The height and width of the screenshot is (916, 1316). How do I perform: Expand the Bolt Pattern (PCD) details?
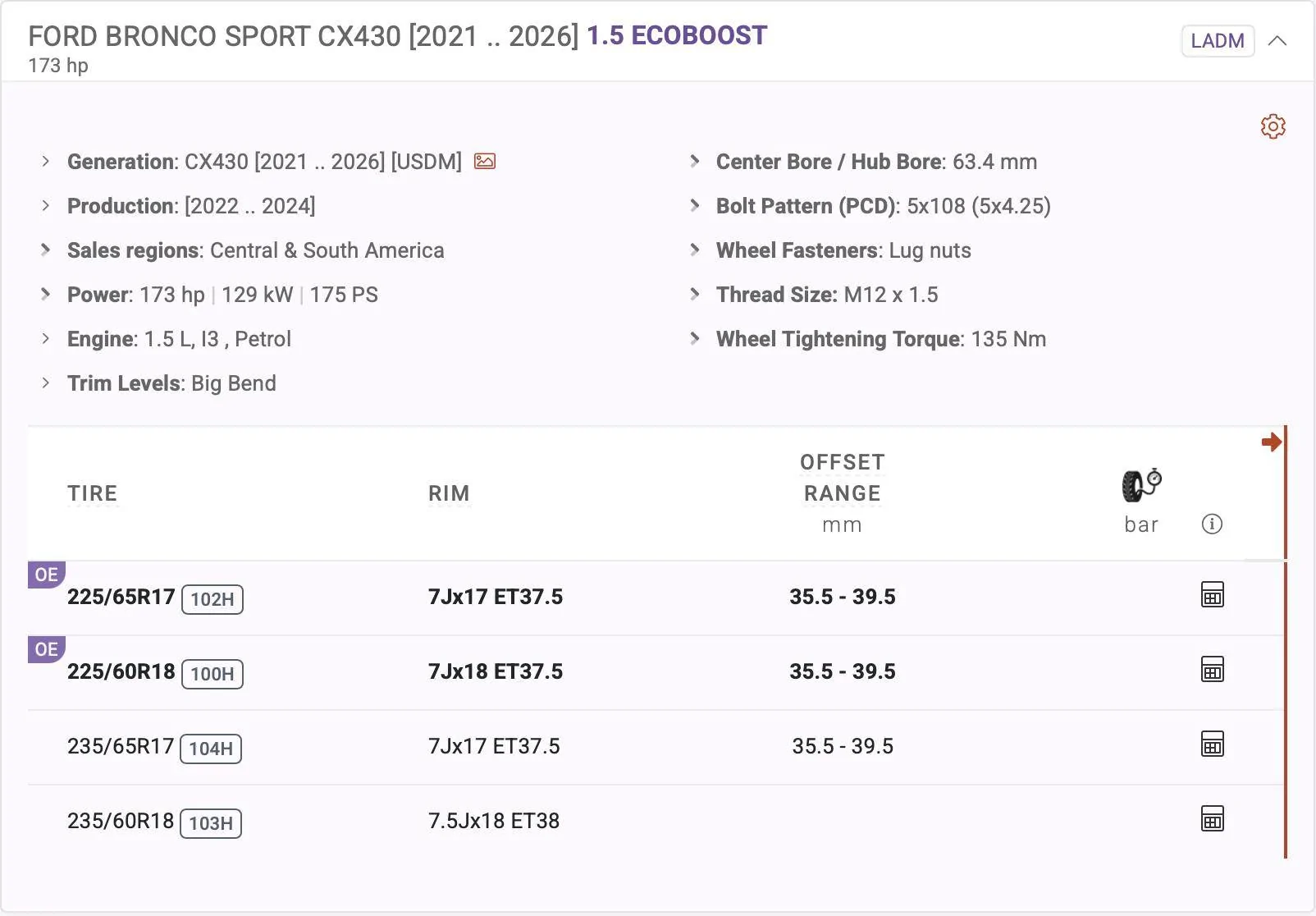click(x=694, y=206)
